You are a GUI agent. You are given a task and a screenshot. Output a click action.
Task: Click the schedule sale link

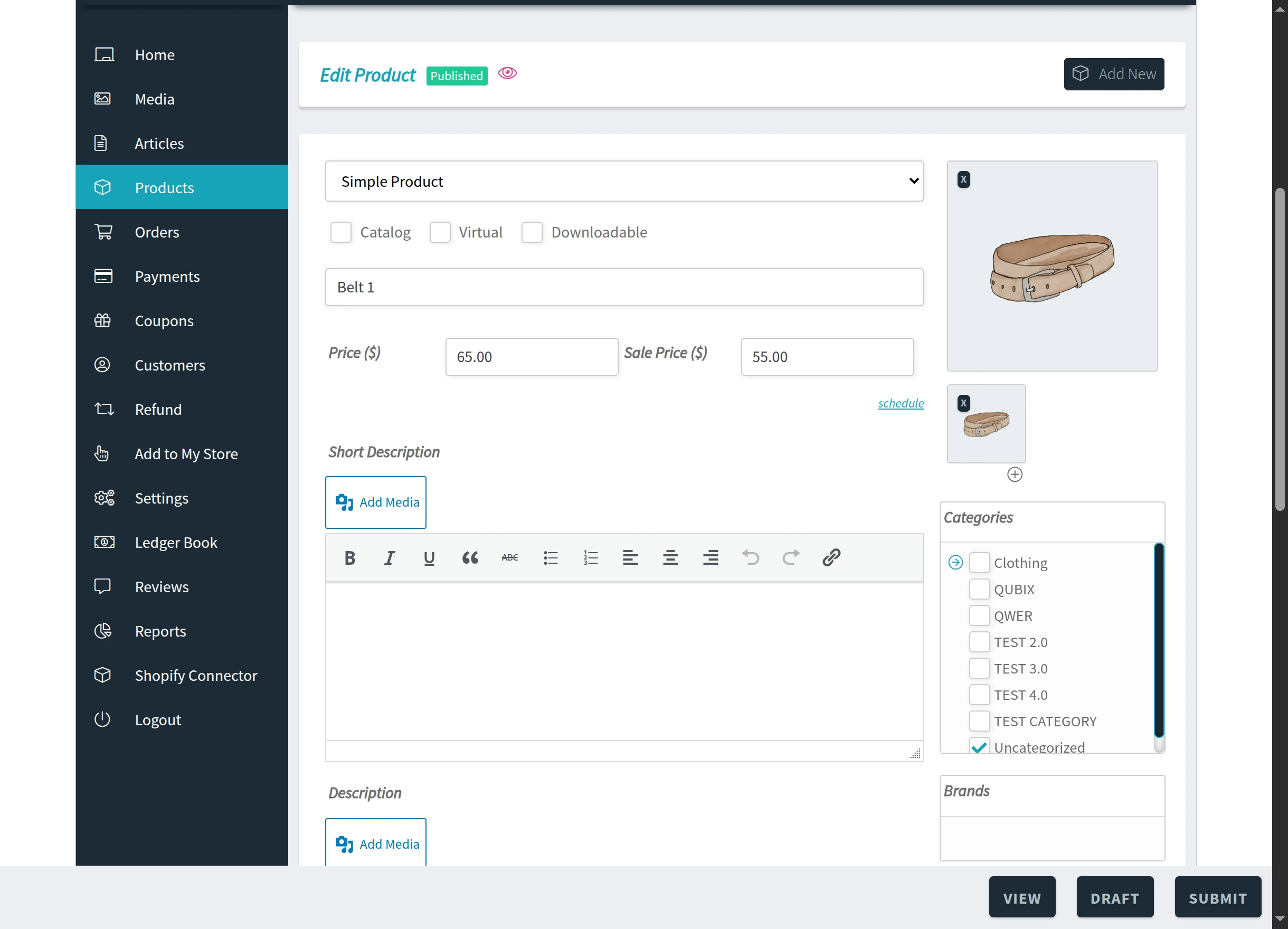pos(901,403)
